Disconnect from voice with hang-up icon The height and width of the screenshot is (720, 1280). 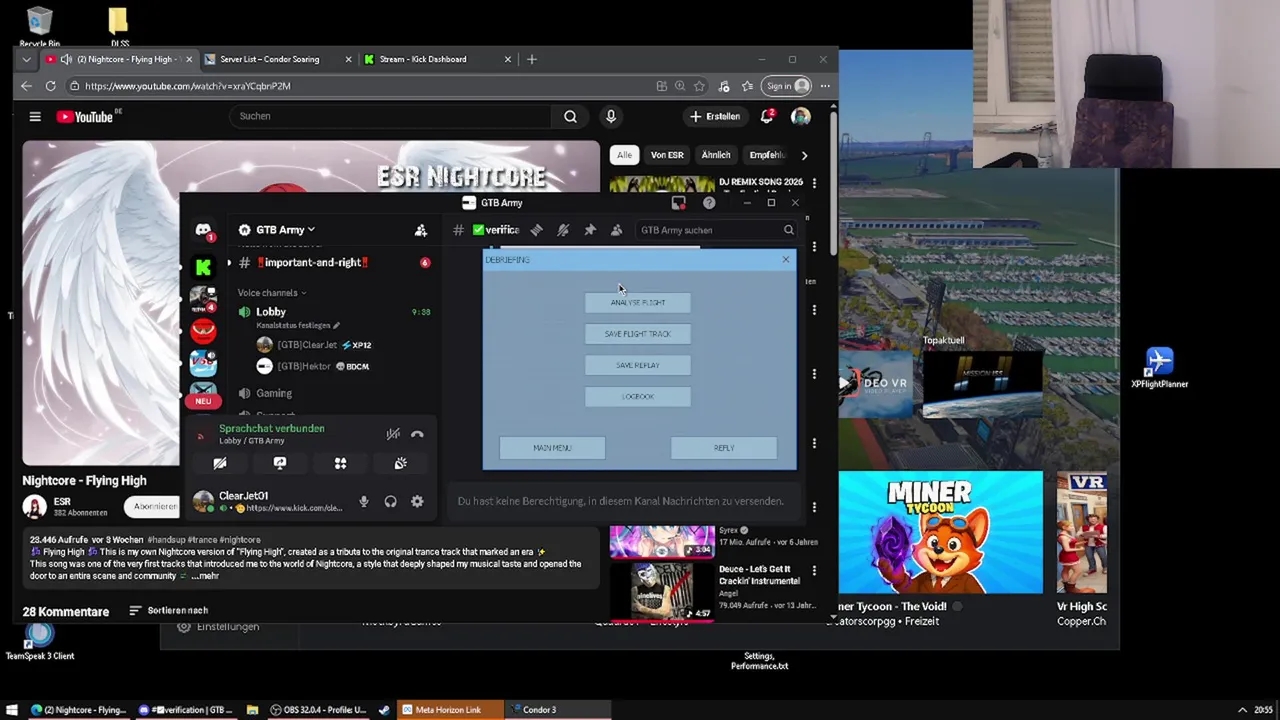[417, 434]
